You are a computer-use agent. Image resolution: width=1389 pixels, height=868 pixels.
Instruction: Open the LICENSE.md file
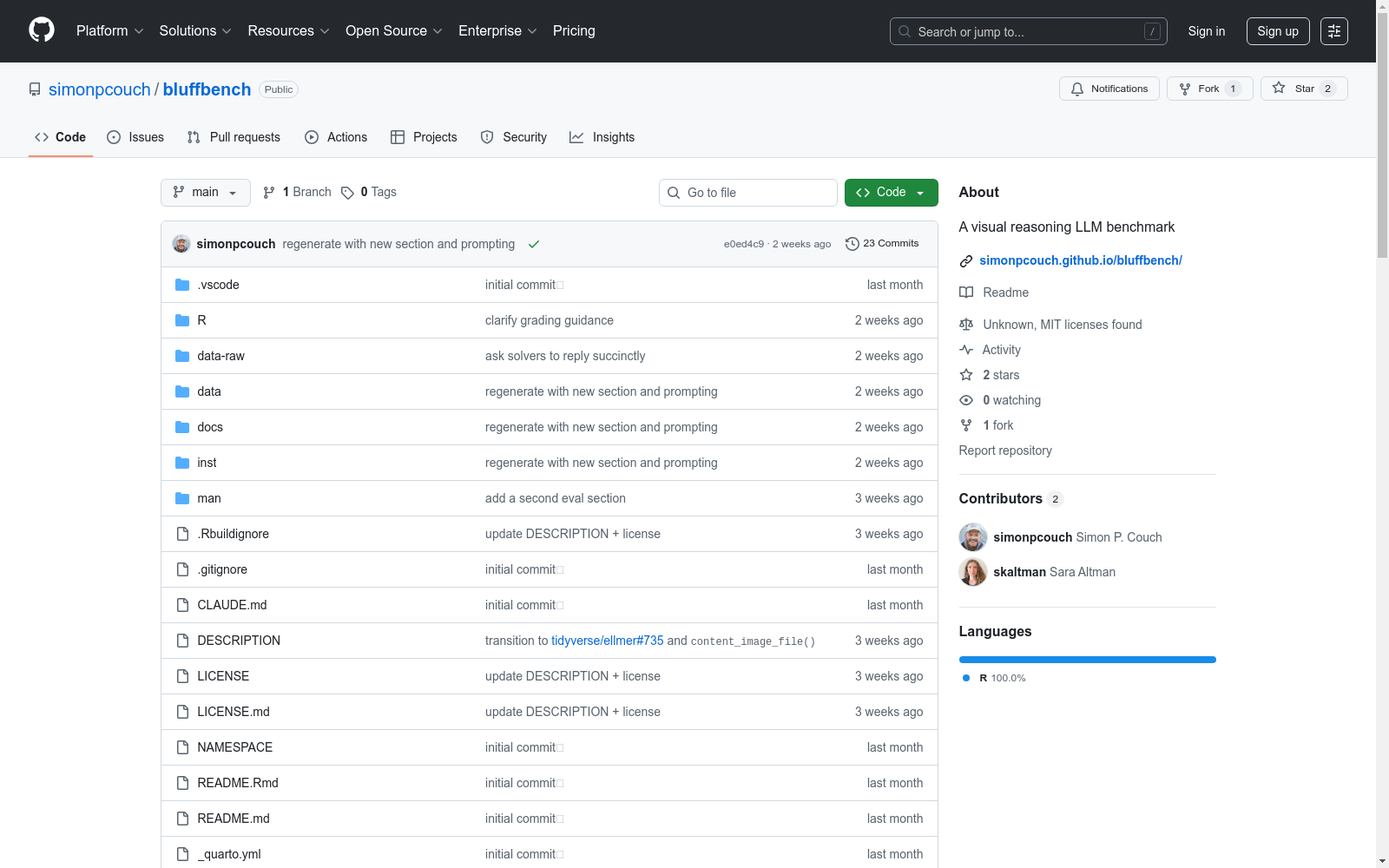(x=234, y=712)
